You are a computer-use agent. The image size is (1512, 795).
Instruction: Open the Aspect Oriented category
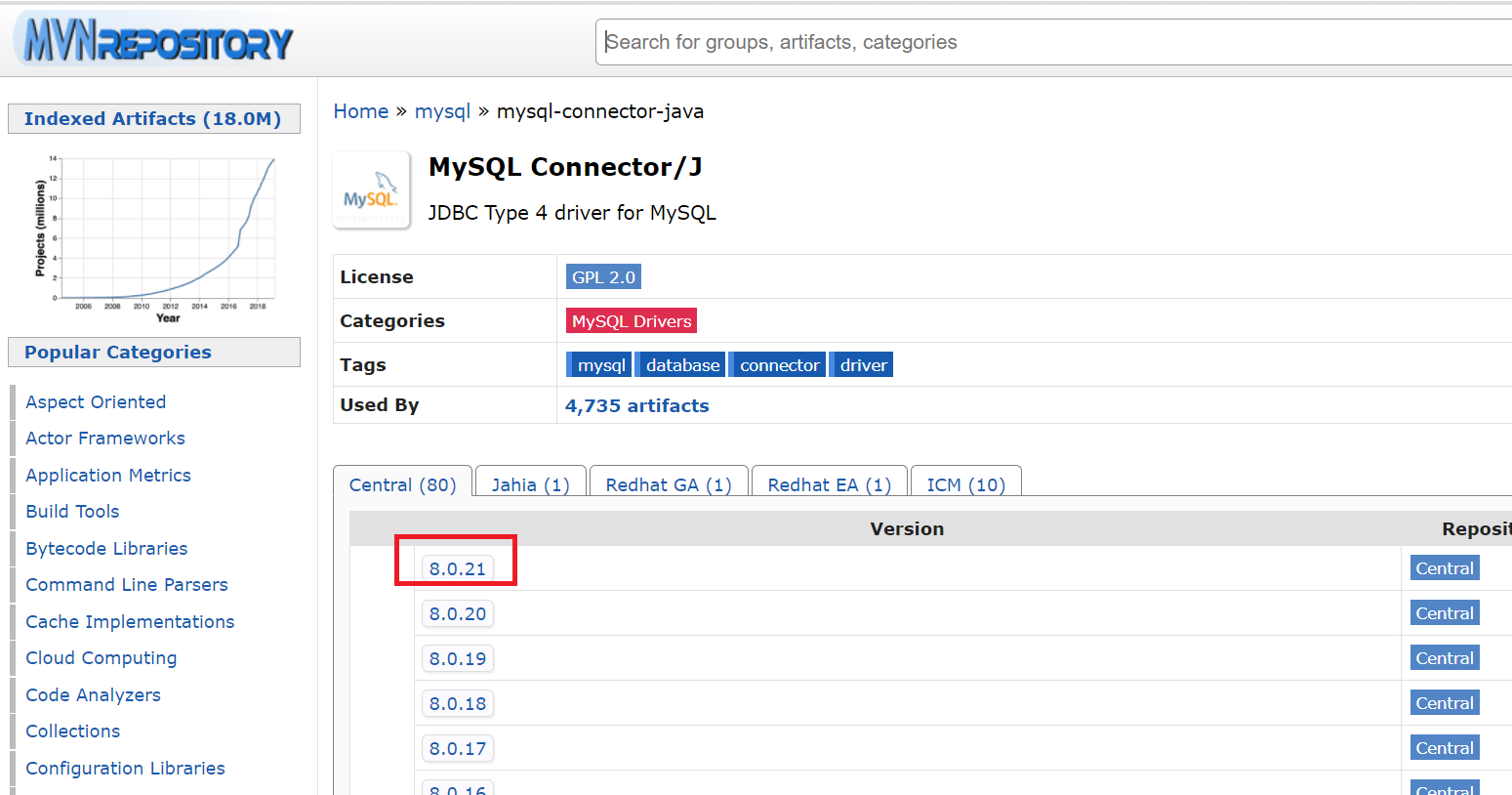pos(96,401)
